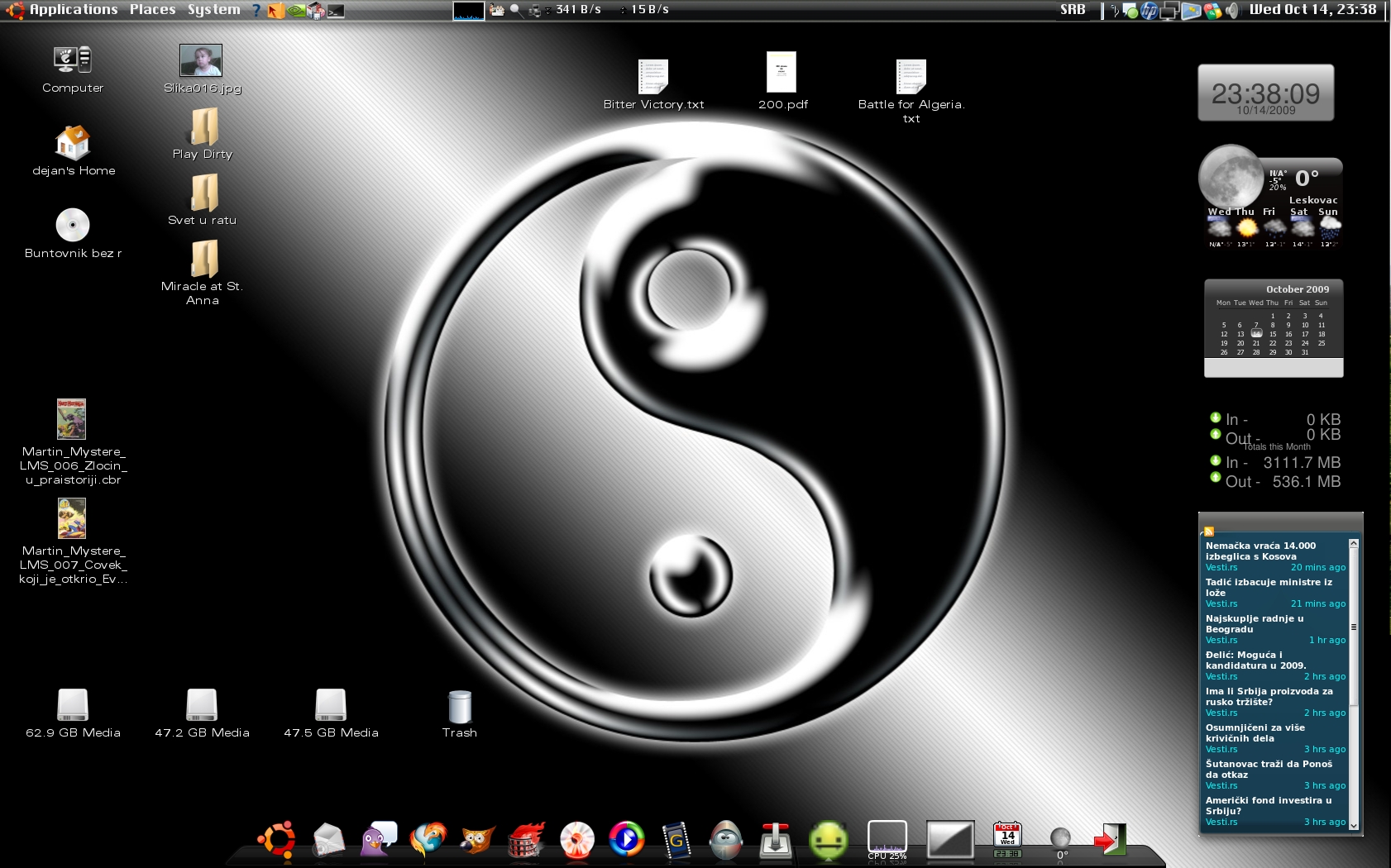1391x868 pixels.
Task: Open headline Američki fond investira u Srbiju
Action: click(x=1268, y=805)
